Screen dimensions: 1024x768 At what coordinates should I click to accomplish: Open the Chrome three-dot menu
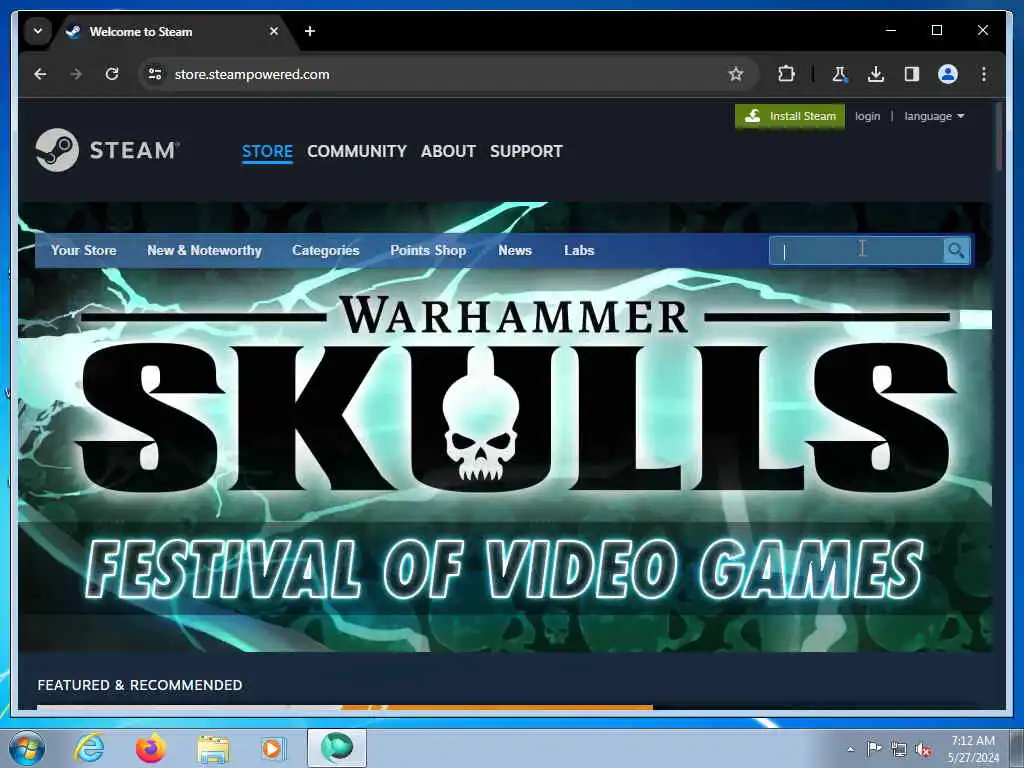(984, 74)
